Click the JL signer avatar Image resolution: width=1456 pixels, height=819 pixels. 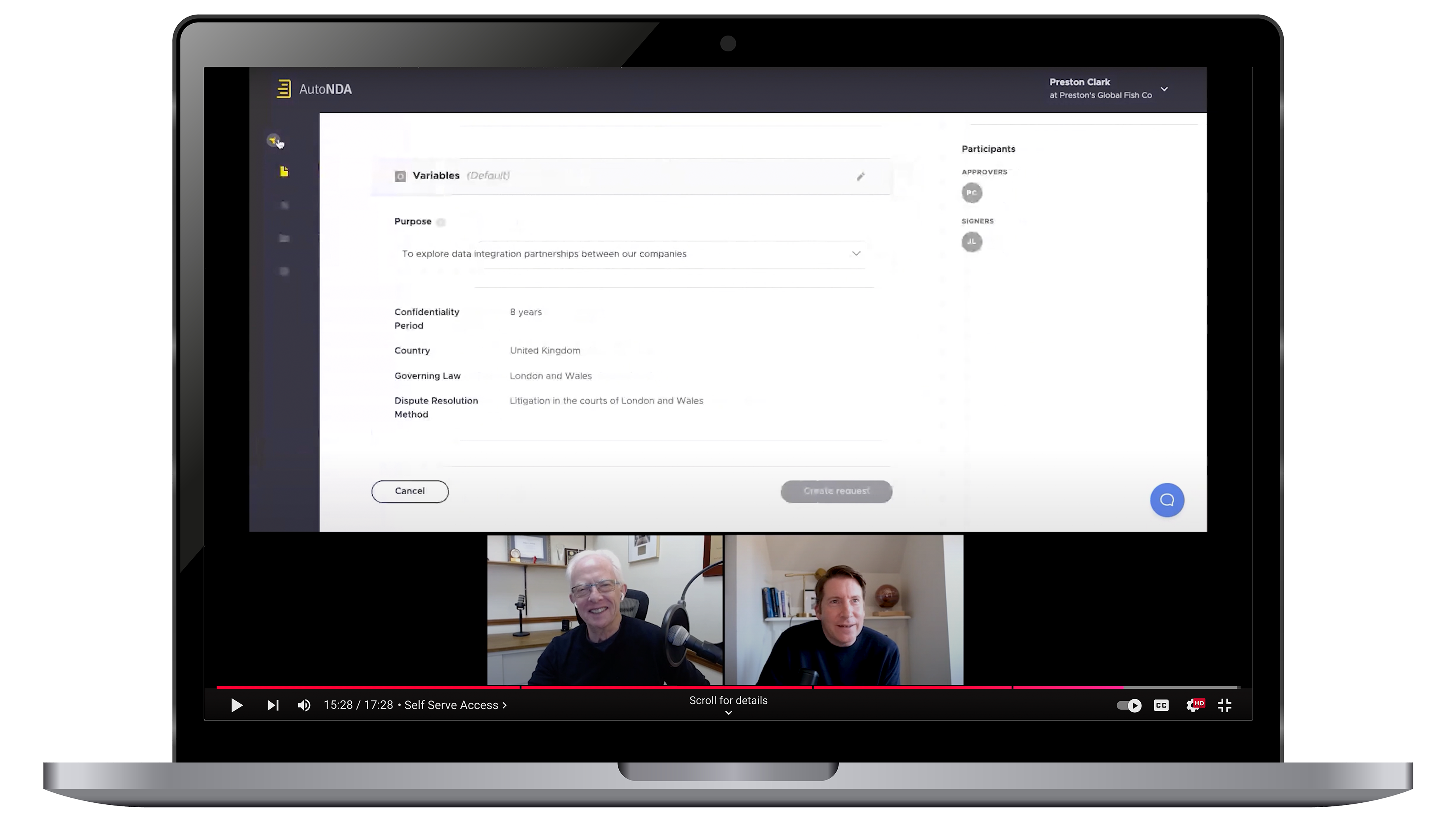pos(972,242)
